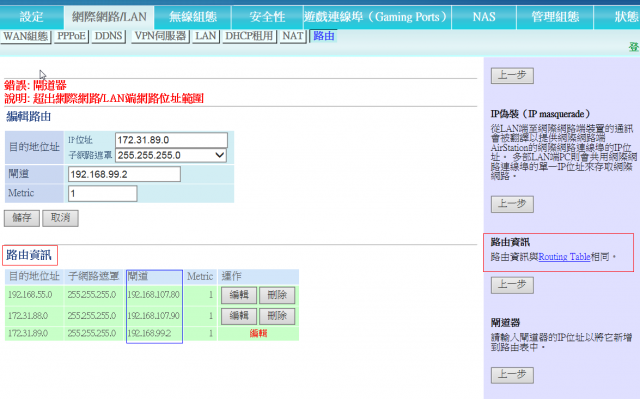Click the 子網路遮罩 column header

point(93,277)
